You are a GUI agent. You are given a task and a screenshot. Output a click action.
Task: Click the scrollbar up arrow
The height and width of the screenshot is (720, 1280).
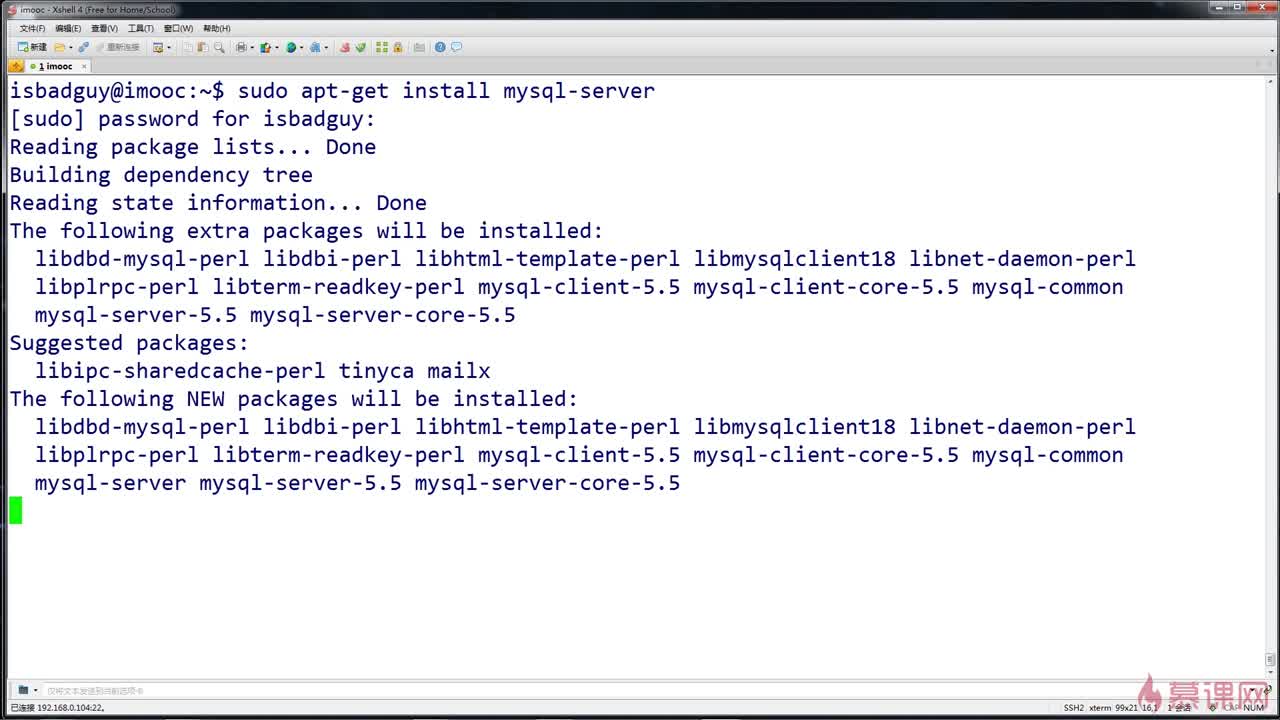pos(1271,82)
